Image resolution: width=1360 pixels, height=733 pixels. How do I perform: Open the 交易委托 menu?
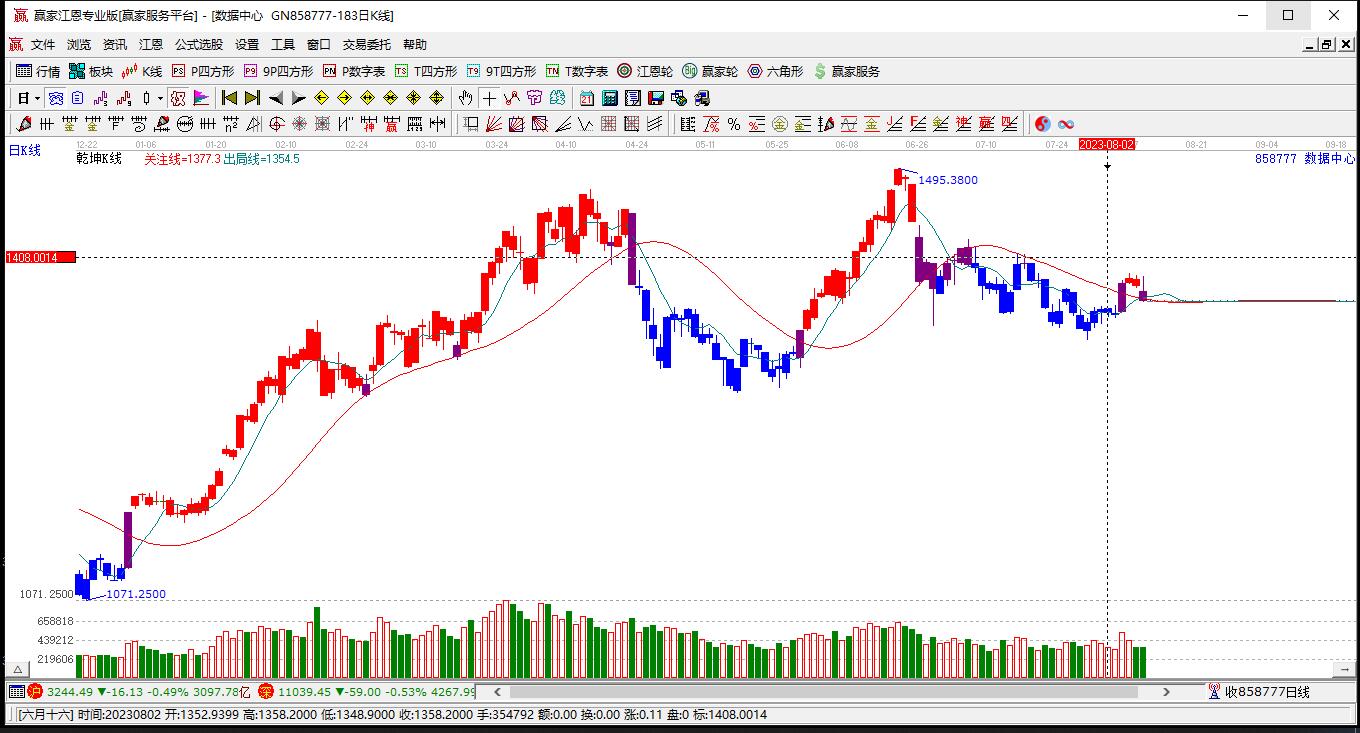click(367, 44)
